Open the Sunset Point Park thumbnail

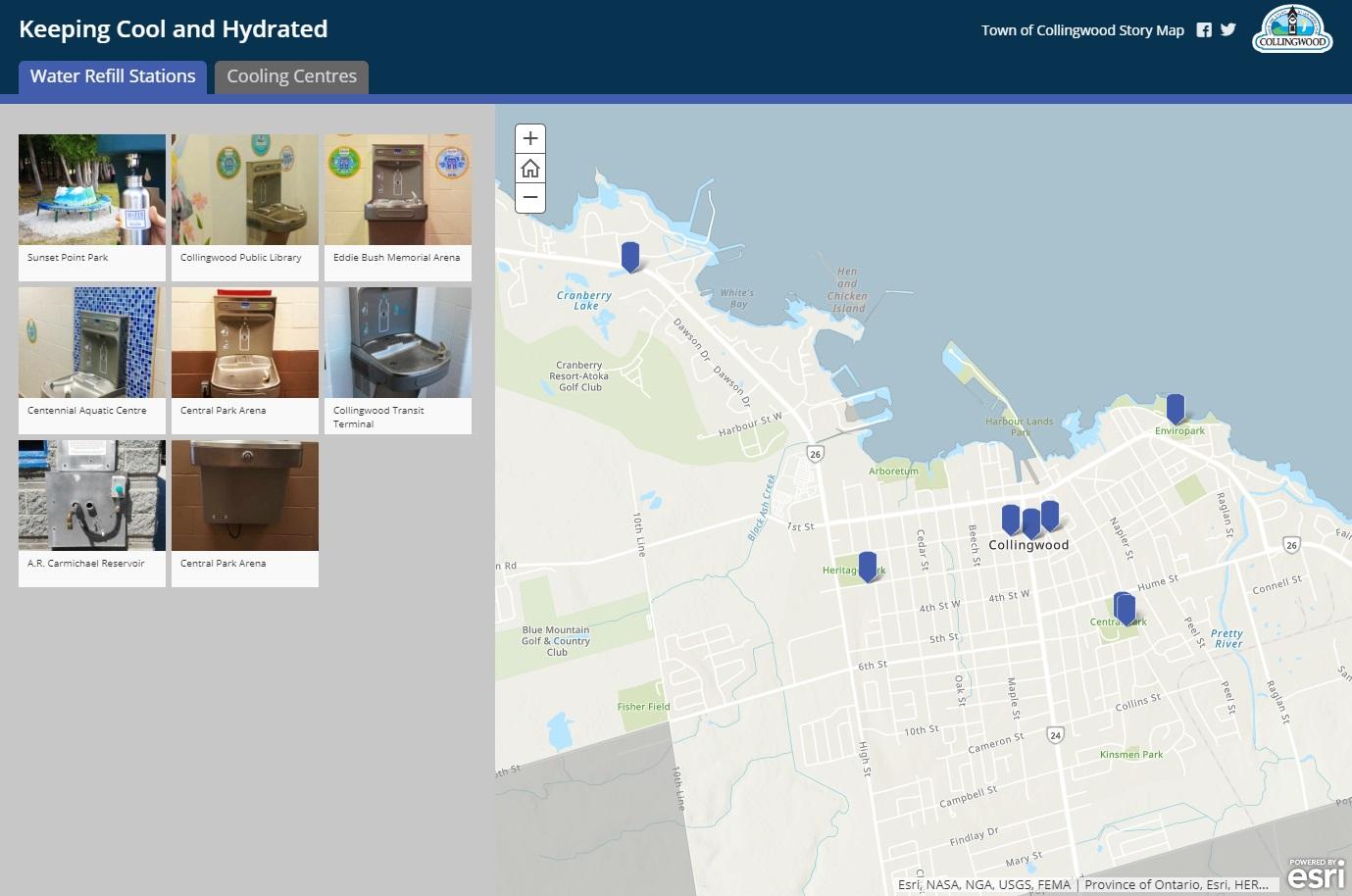pyautogui.click(x=92, y=207)
